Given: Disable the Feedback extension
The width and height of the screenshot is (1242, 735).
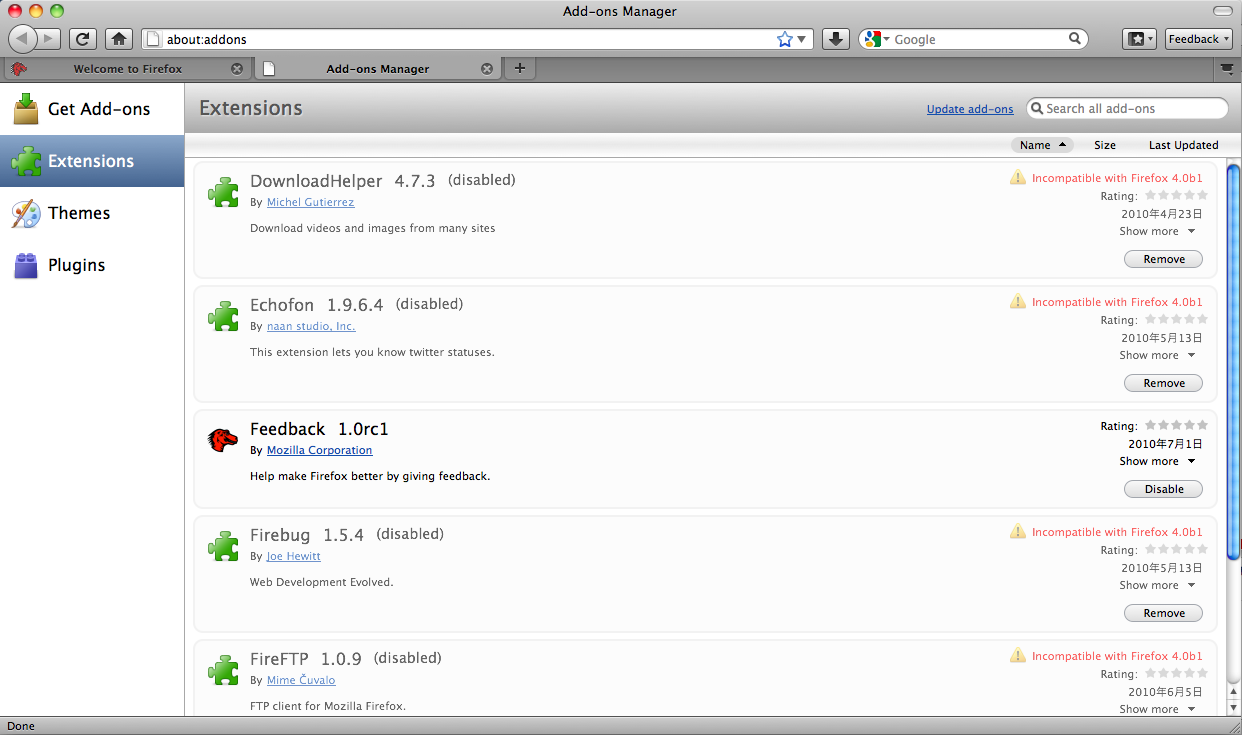Looking at the screenshot, I should click(1164, 489).
